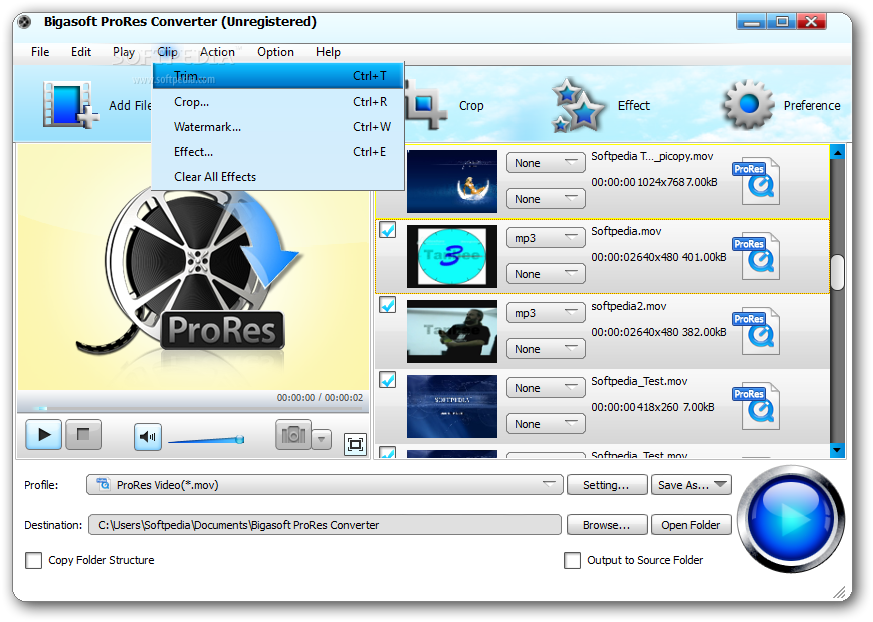Uncheck the Softpedia.mov file checkbox
Image resolution: width=873 pixels, height=622 pixels.
point(388,229)
